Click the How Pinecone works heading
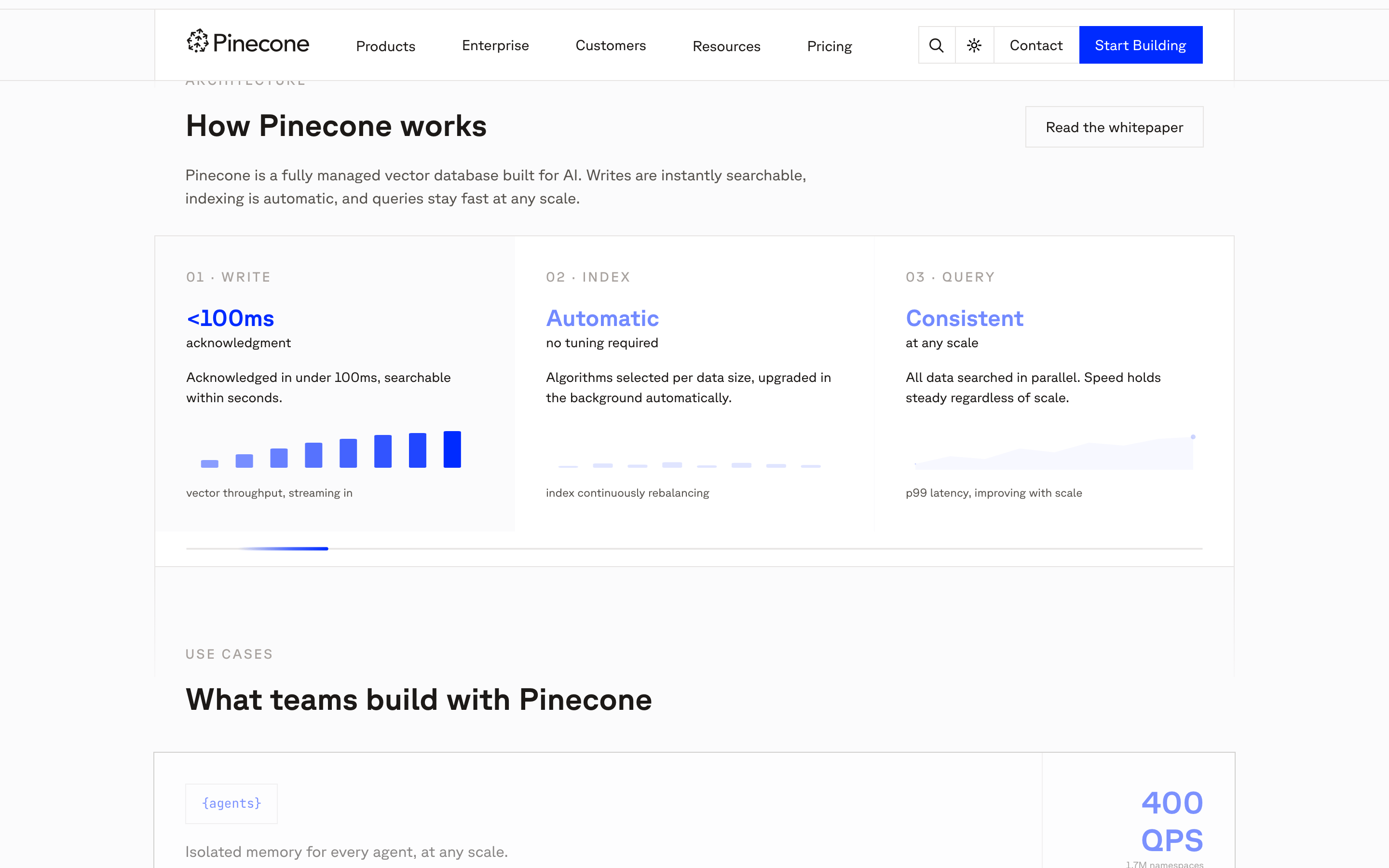 336,126
